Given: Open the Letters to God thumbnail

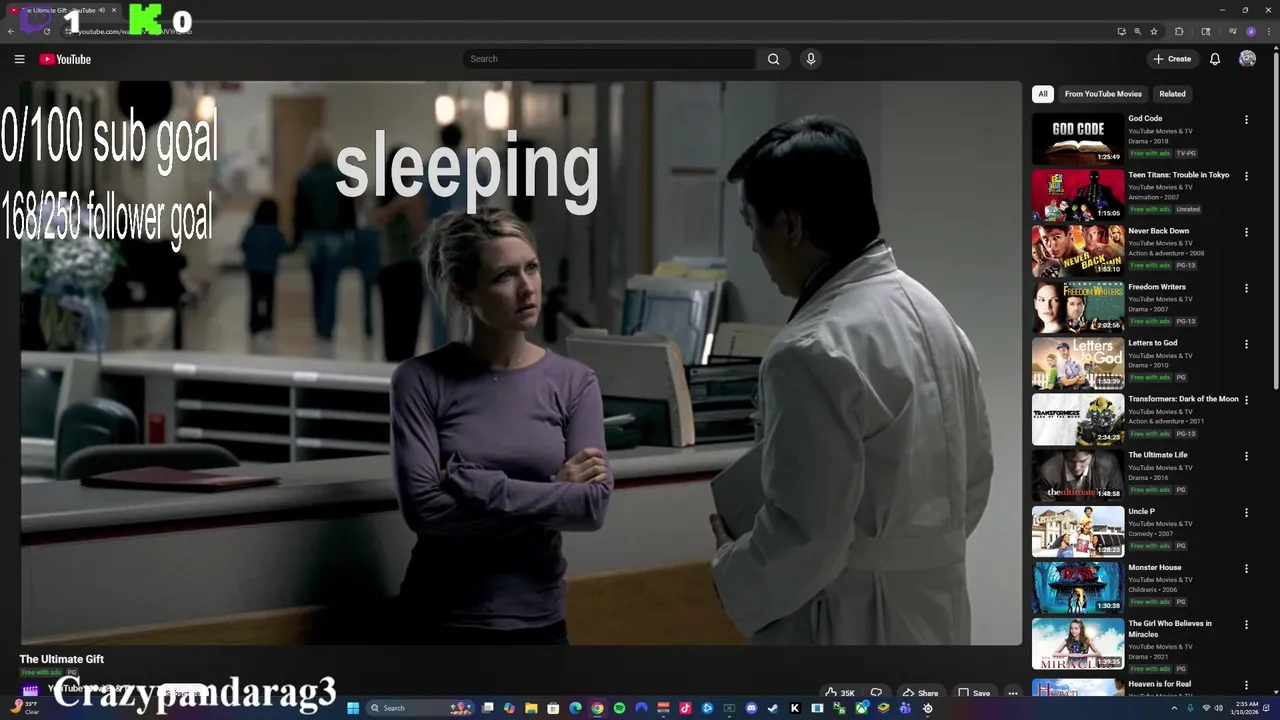Looking at the screenshot, I should [x=1078, y=363].
